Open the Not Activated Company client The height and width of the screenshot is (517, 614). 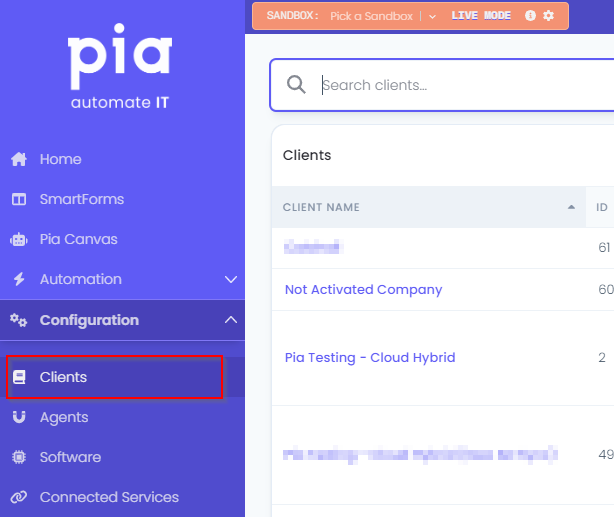pyautogui.click(x=363, y=289)
